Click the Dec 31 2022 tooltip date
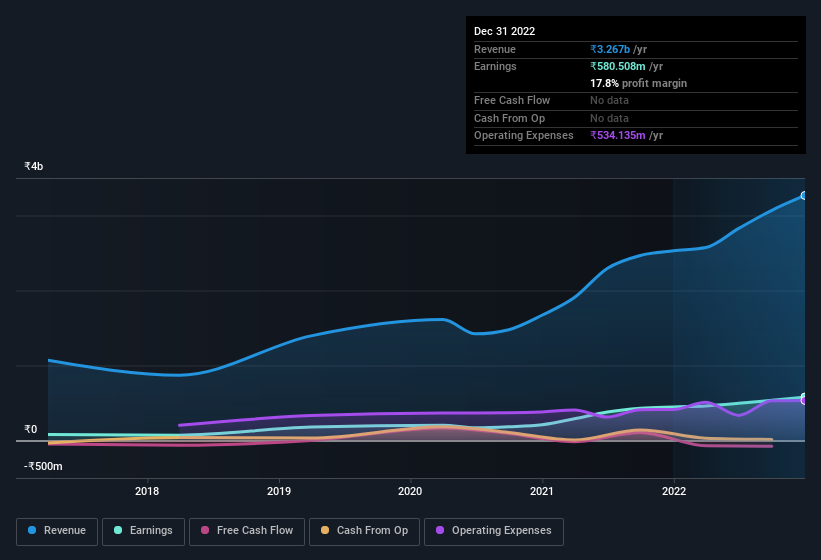 tap(504, 31)
